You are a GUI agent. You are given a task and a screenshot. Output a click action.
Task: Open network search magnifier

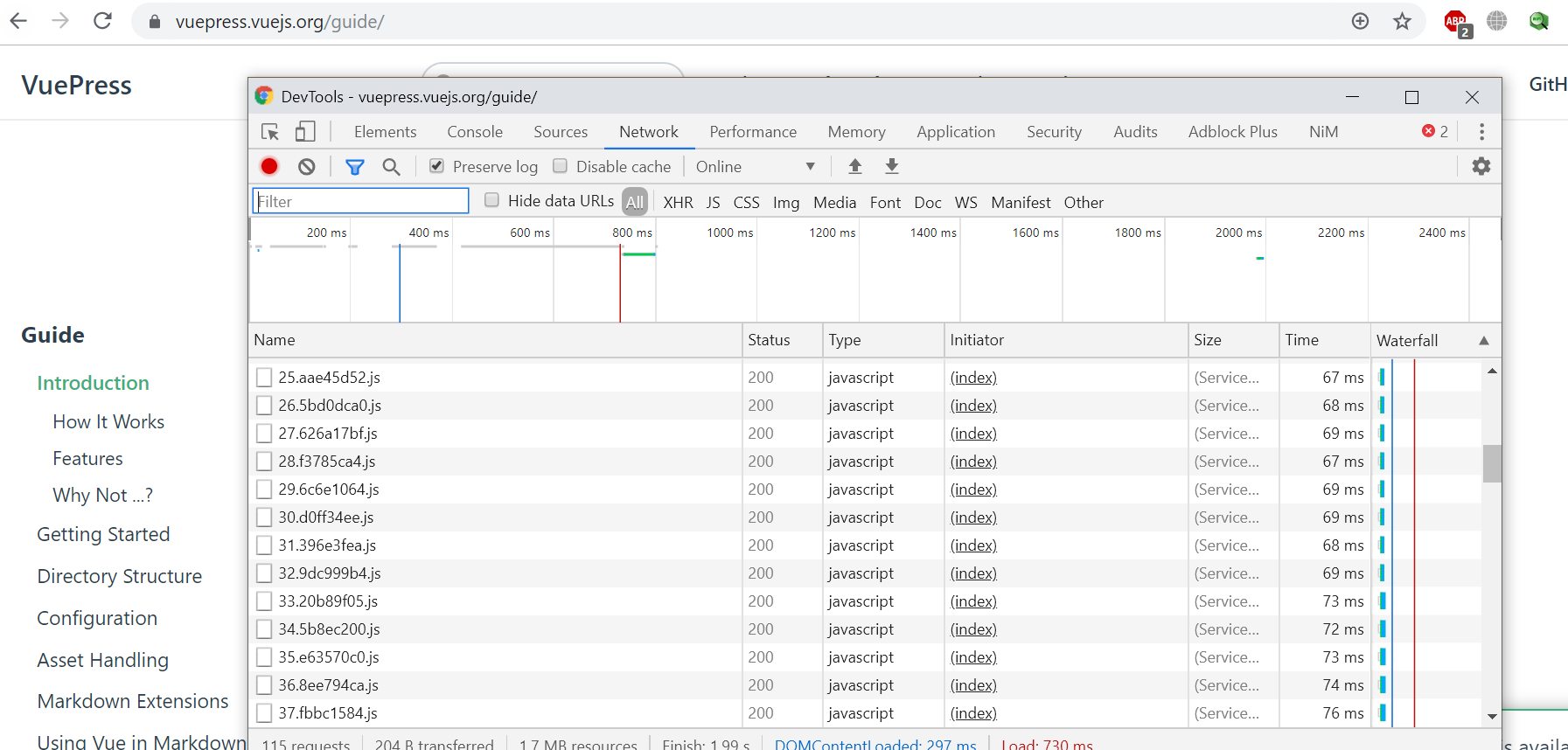coord(391,166)
